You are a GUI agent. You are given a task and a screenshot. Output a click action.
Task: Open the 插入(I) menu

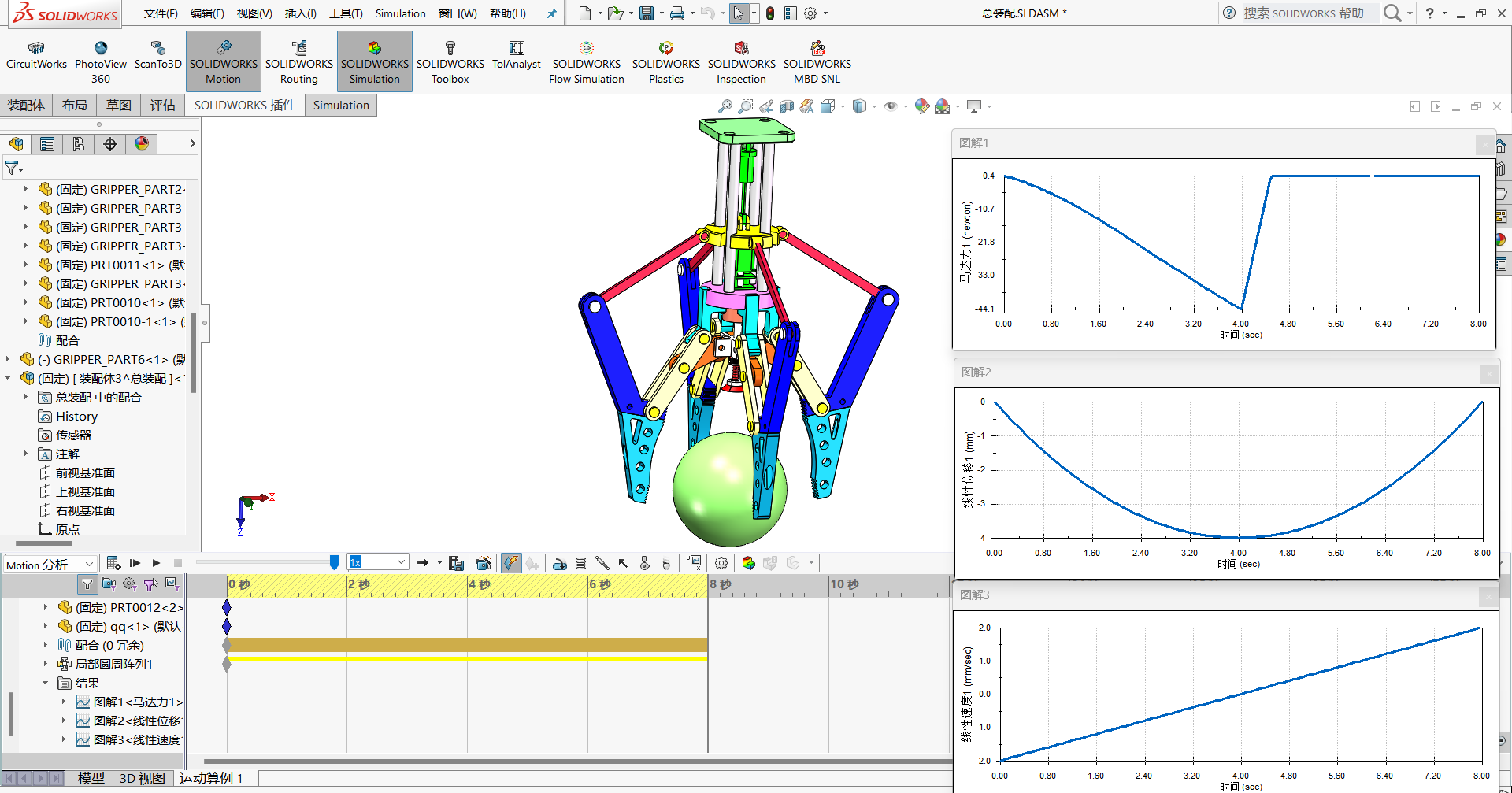pyautogui.click(x=300, y=13)
